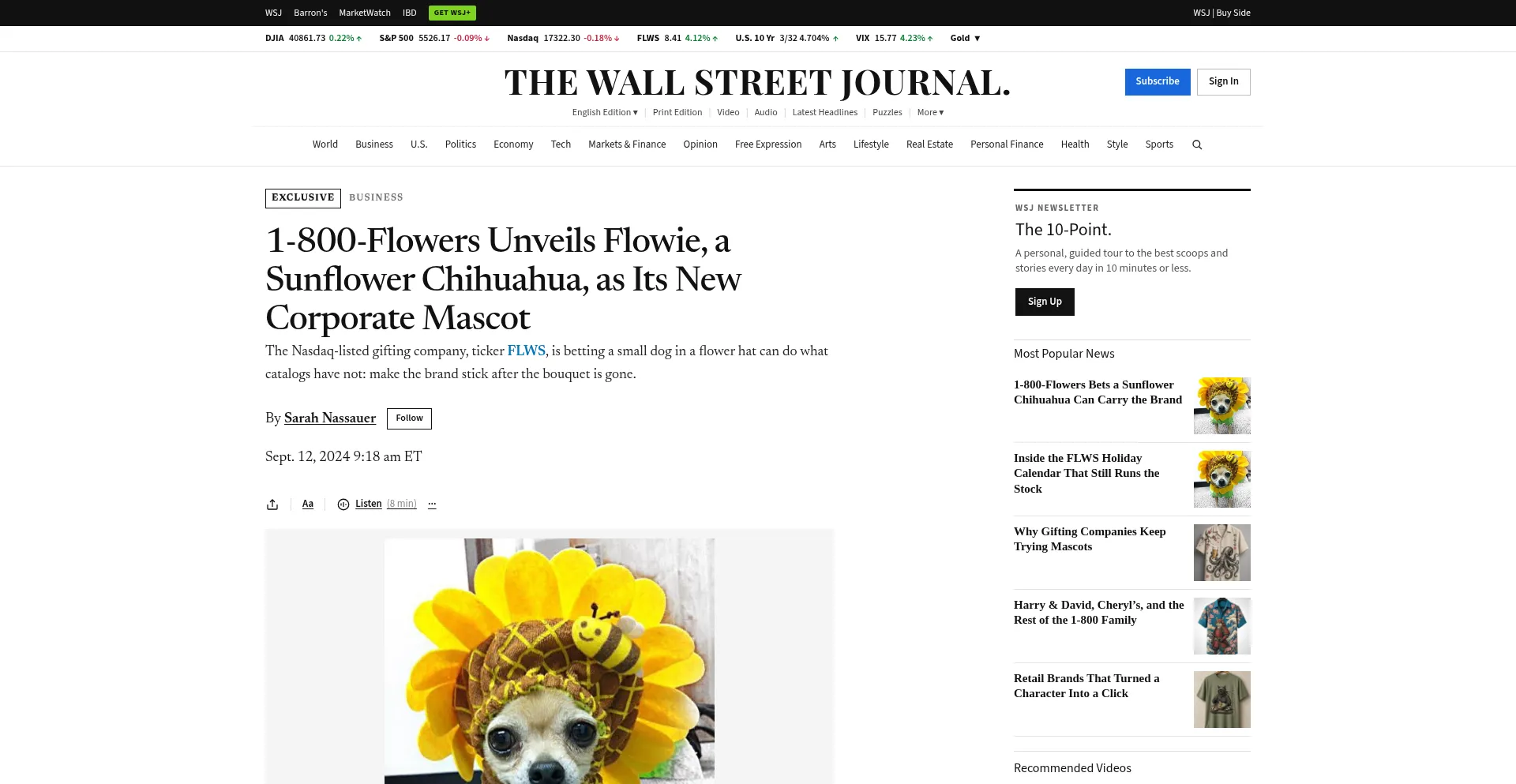Image resolution: width=1516 pixels, height=784 pixels.
Task: Expand the More dropdown under masthead
Action: pyautogui.click(x=930, y=112)
